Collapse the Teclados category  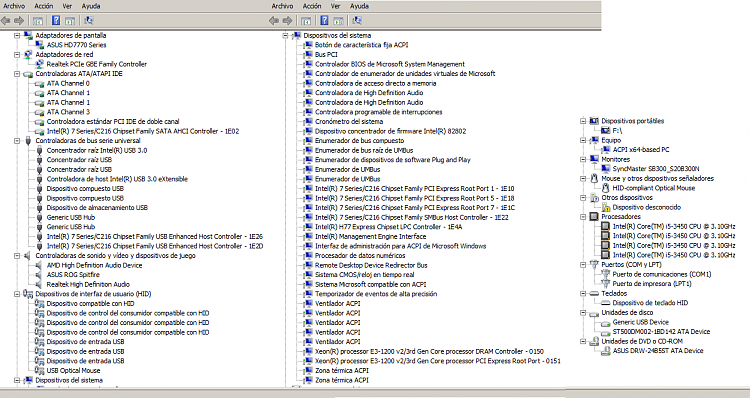(x=583, y=293)
